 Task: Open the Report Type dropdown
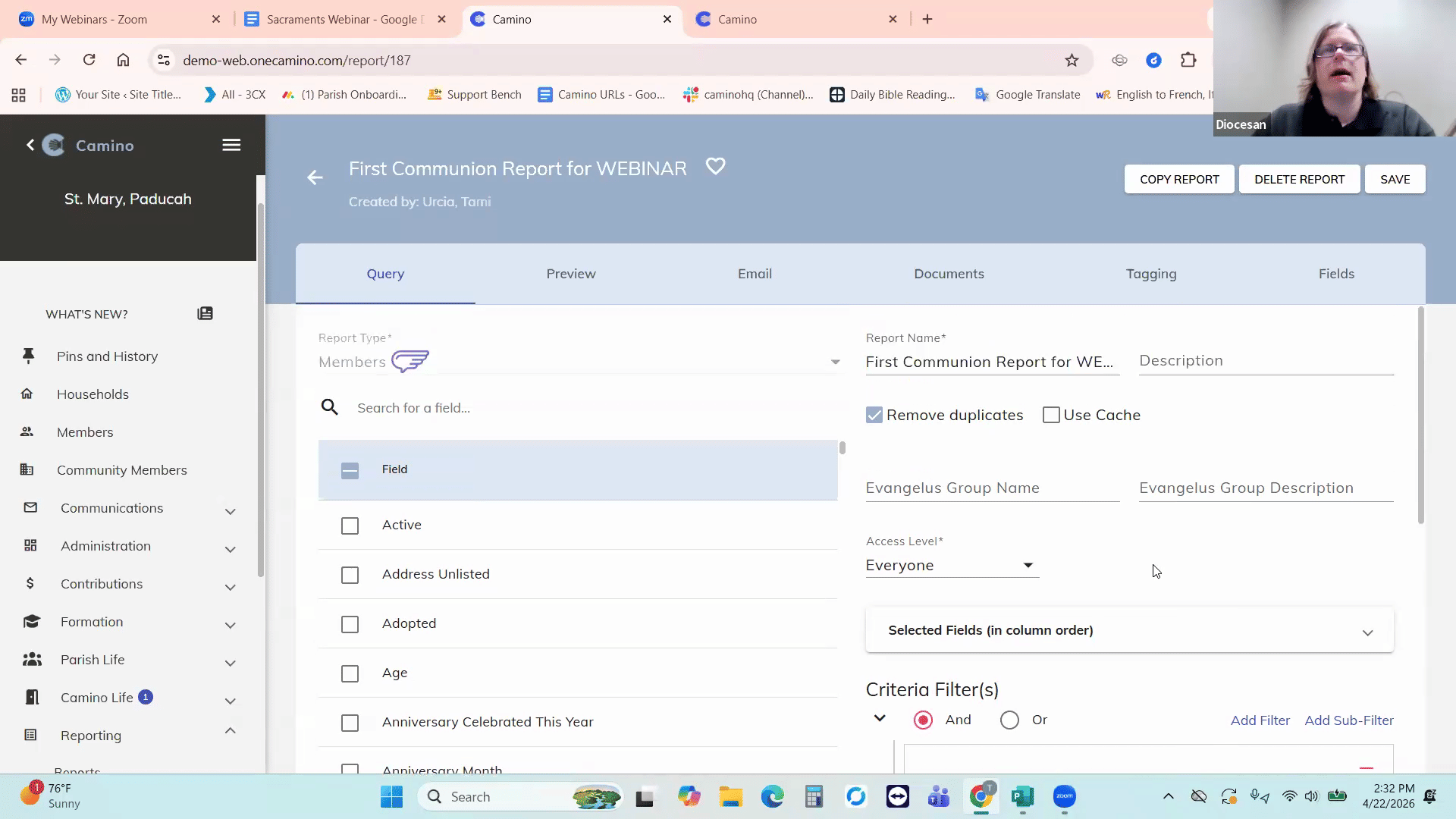(579, 362)
